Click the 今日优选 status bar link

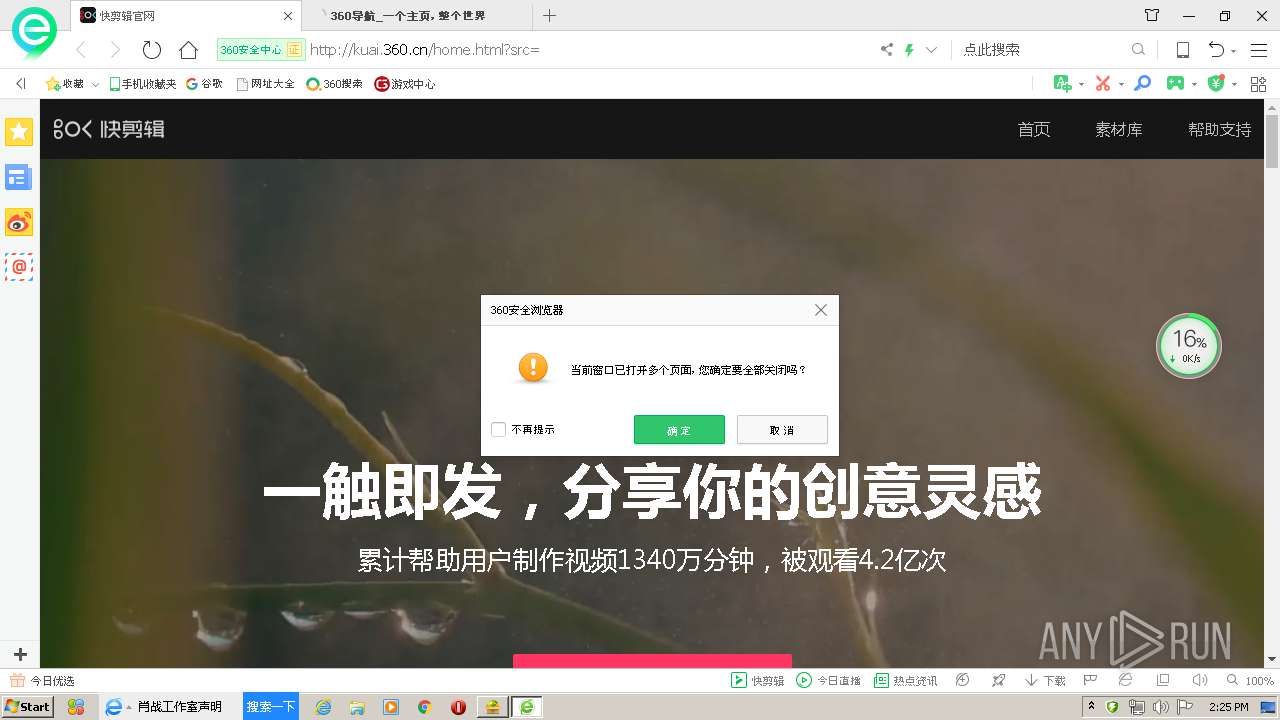(x=42, y=680)
